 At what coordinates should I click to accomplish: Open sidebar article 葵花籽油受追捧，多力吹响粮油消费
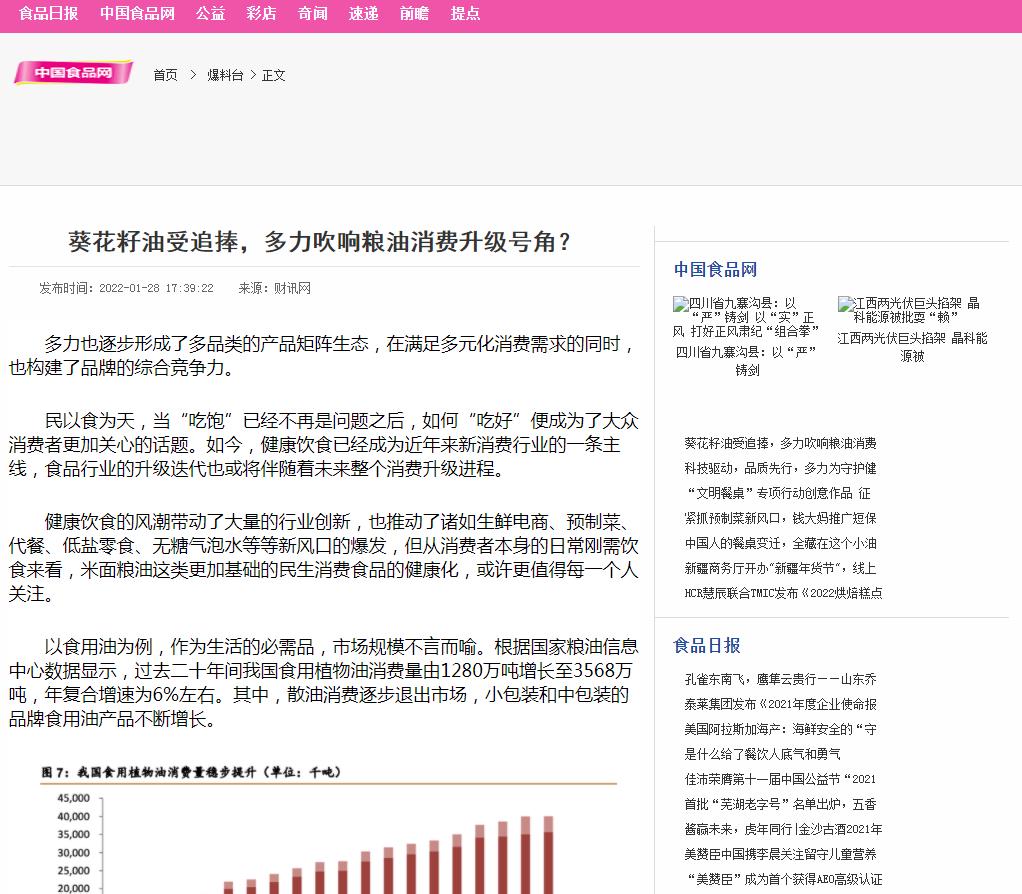click(x=780, y=444)
